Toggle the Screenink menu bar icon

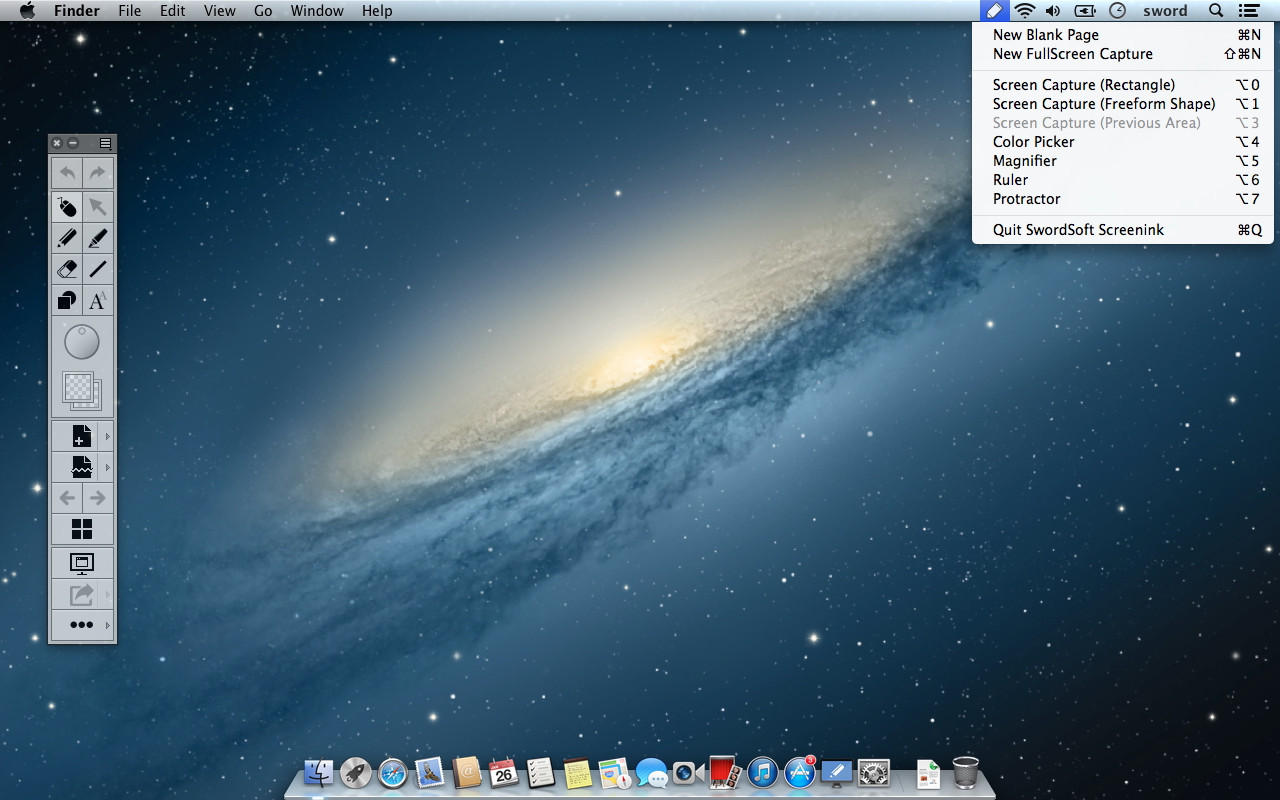(993, 11)
